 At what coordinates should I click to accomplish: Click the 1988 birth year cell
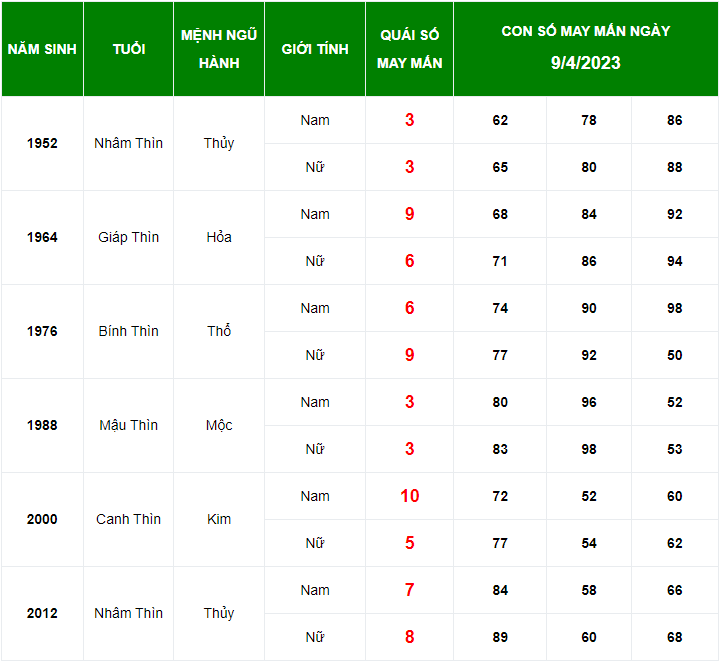[42, 425]
